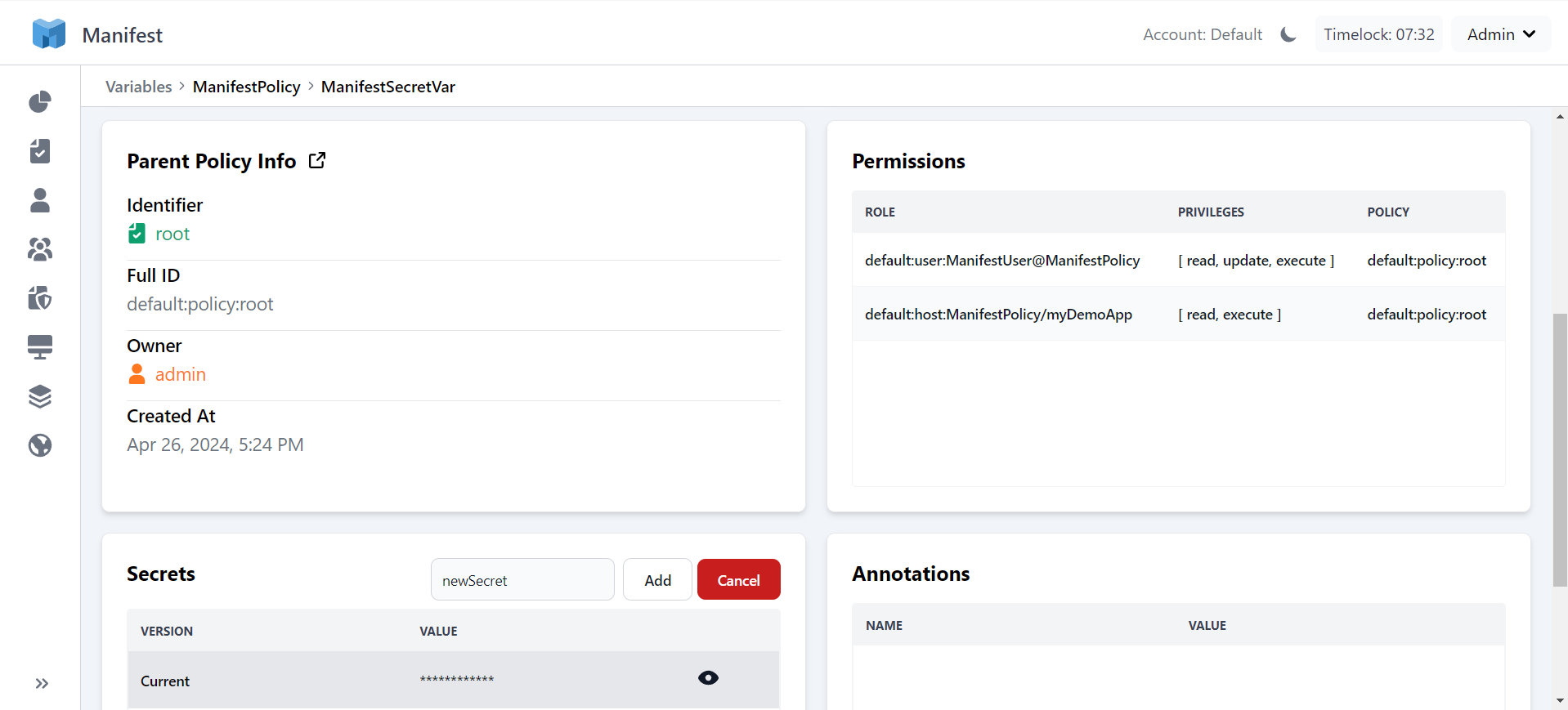
Task: Open the groups sidebar icon
Action: pyautogui.click(x=40, y=249)
